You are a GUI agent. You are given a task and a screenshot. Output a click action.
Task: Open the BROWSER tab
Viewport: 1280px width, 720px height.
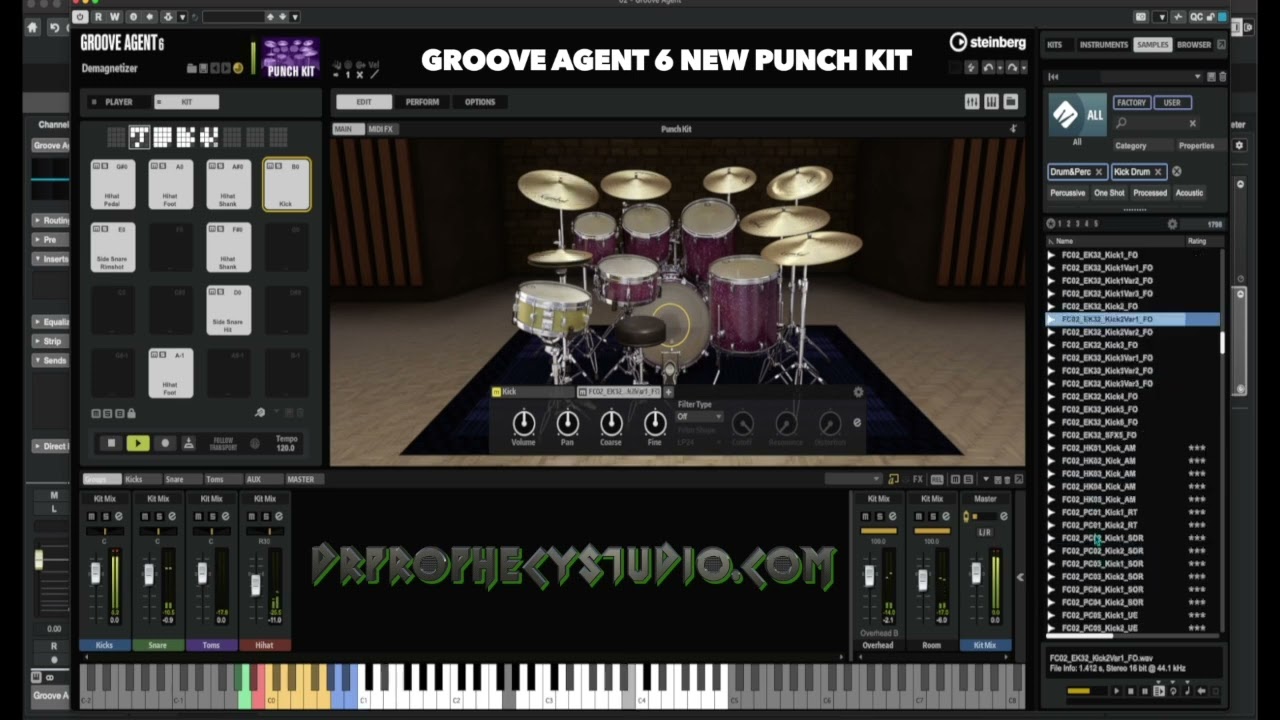point(1194,44)
